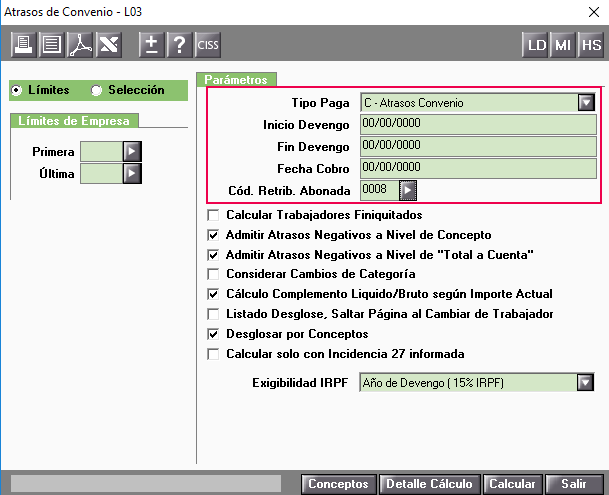Open lookup arrow next to Primera field

[x=132, y=151]
